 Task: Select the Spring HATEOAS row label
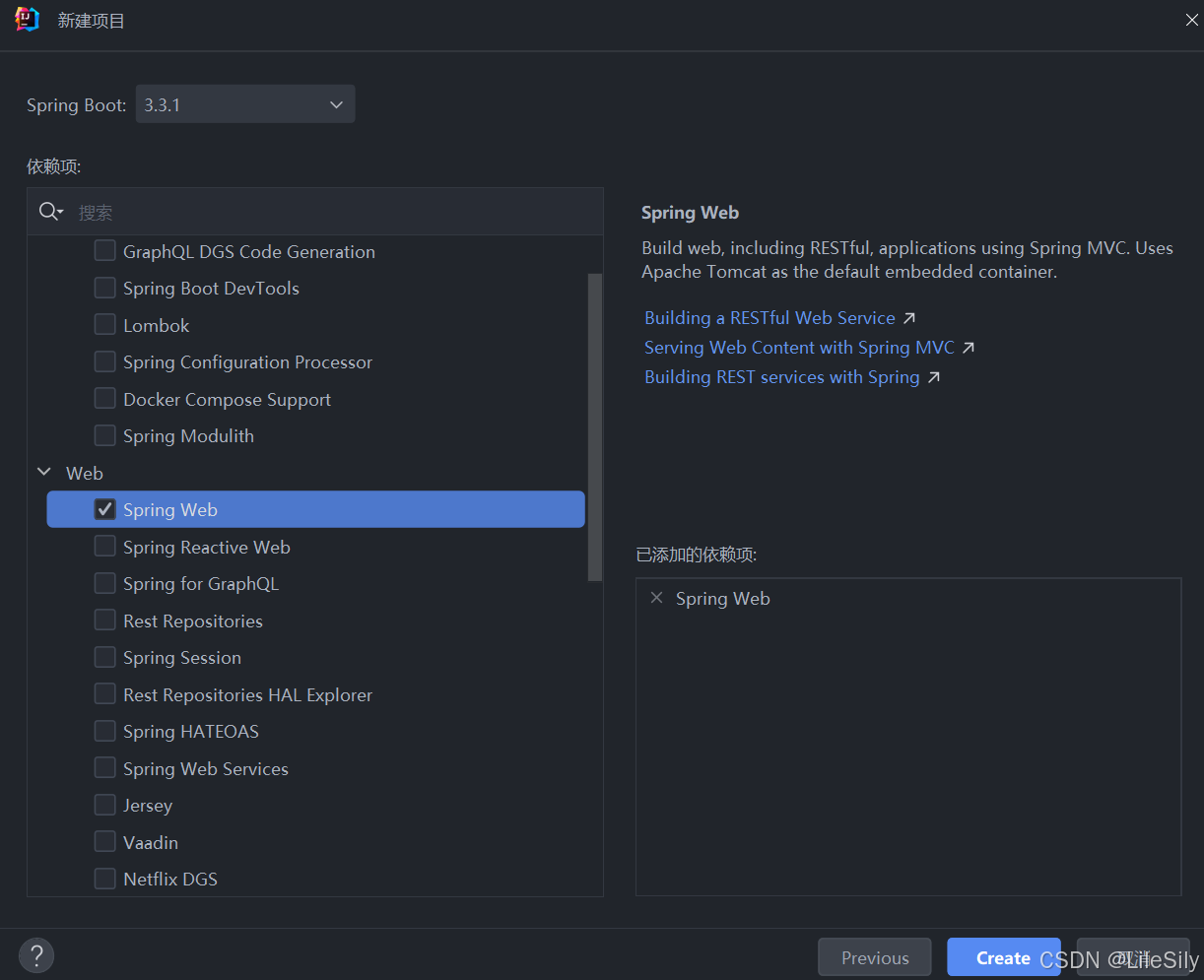[191, 731]
